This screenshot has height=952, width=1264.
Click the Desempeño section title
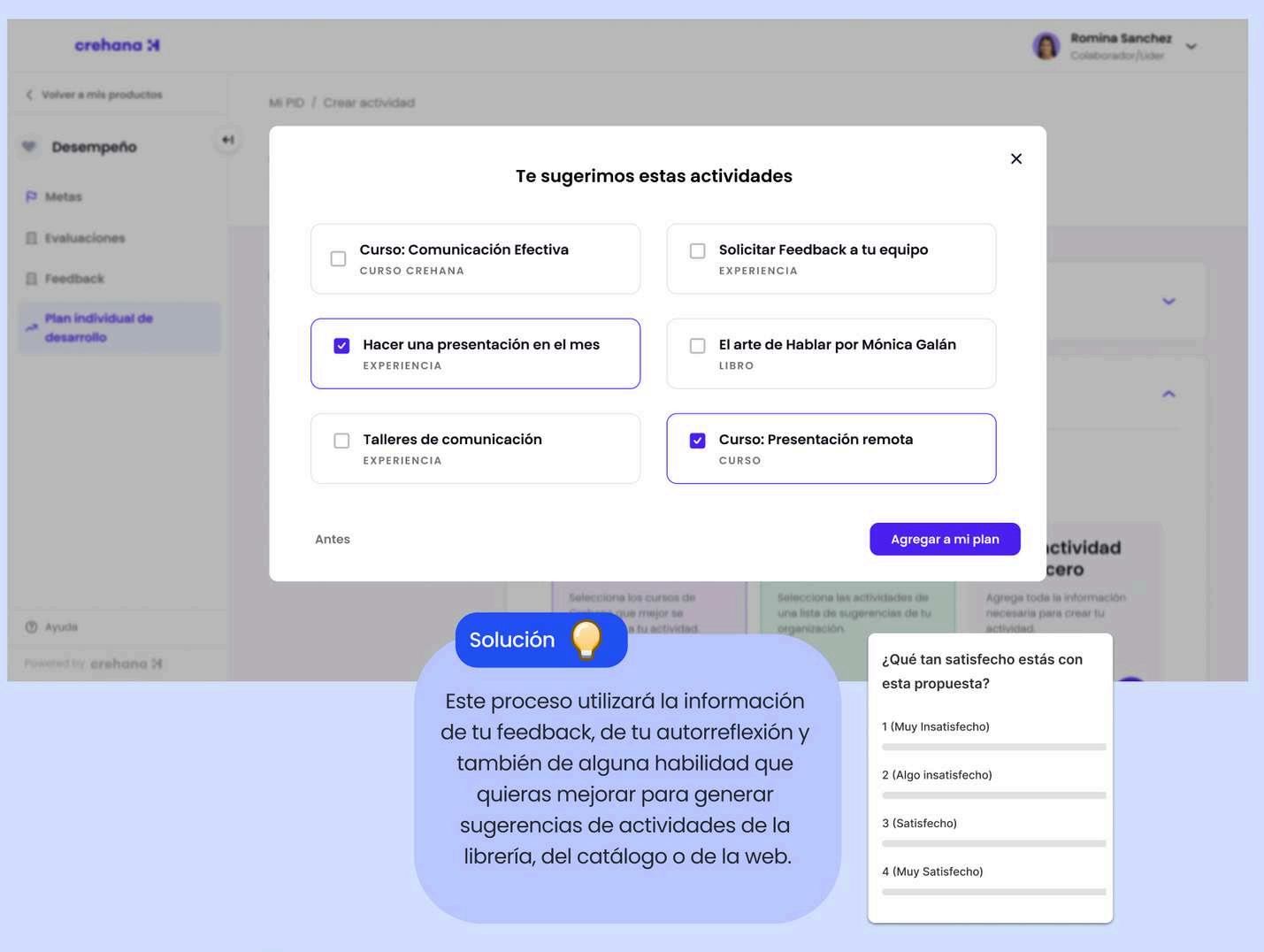coord(94,147)
